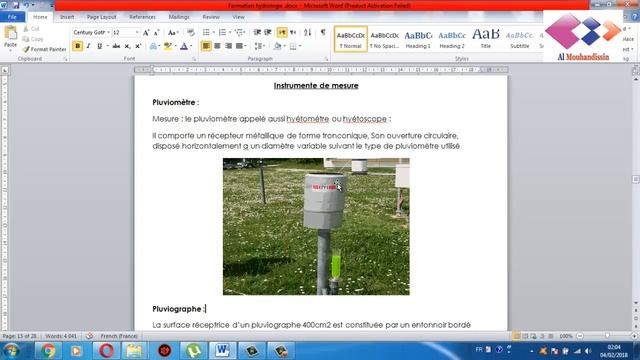Switch to the Page Layout tab
This screenshot has width=640, height=360.
tap(102, 17)
